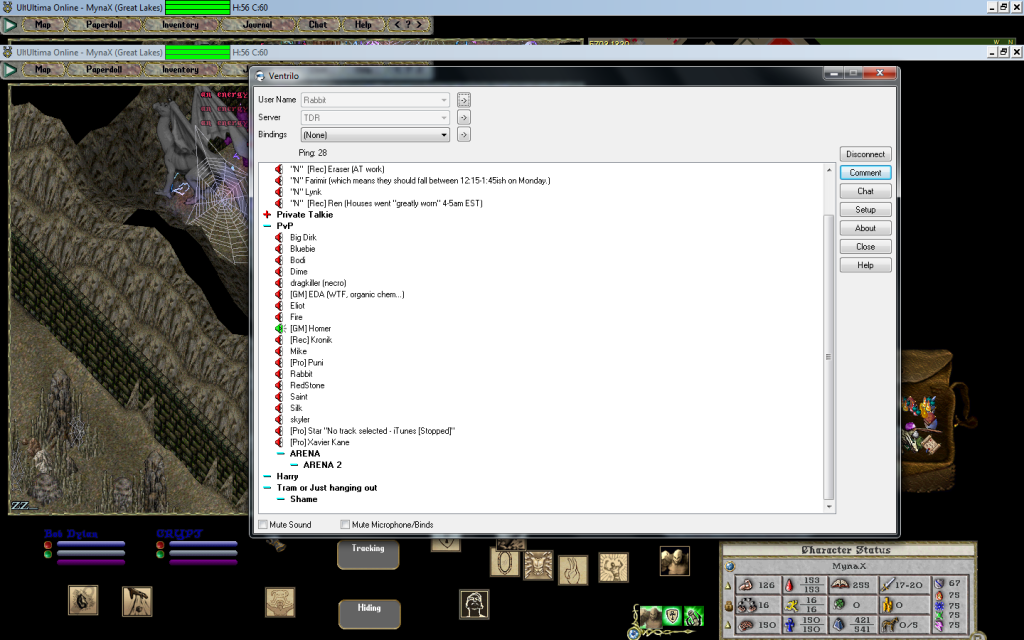Click the speaker icon beside Big Dirk
1024x640 pixels.
click(x=280, y=238)
